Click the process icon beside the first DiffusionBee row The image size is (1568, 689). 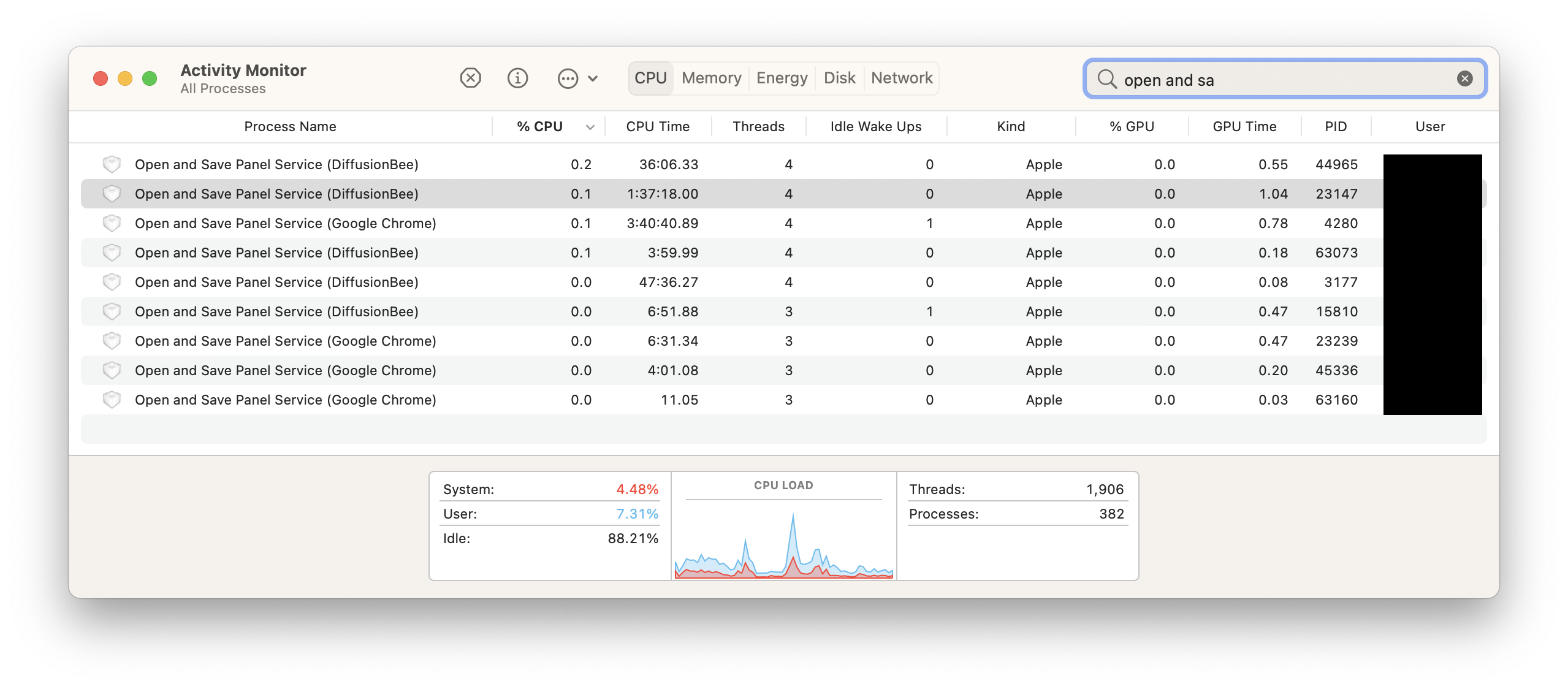tap(112, 164)
